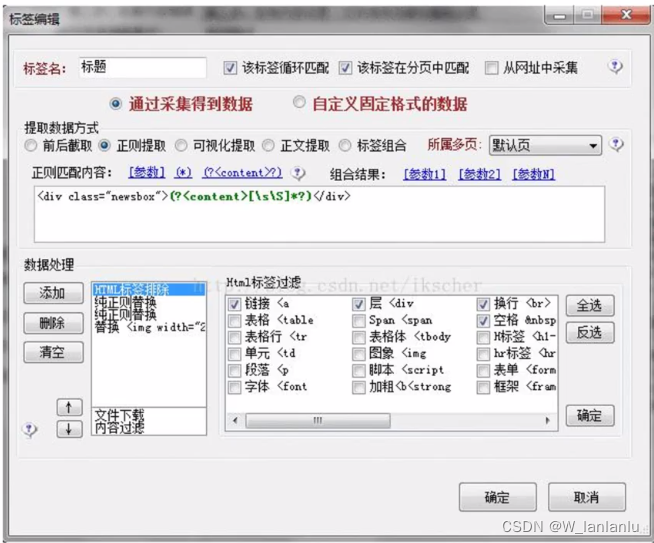654x543 pixels.
Task: Click help icon beside 从网址中采集
Action: 615,67
